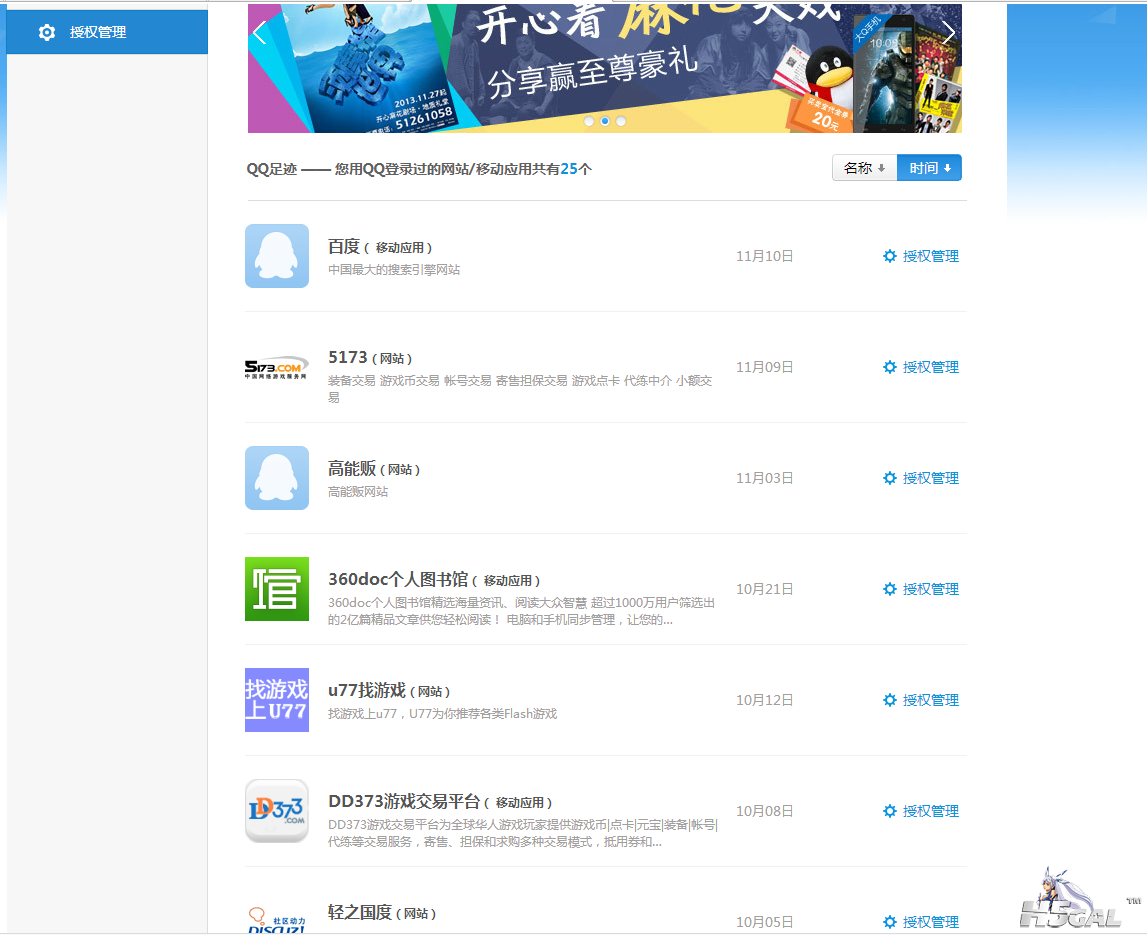This screenshot has width=1147, height=935.
Task: Select the third banner carousel dot
Action: click(x=621, y=121)
